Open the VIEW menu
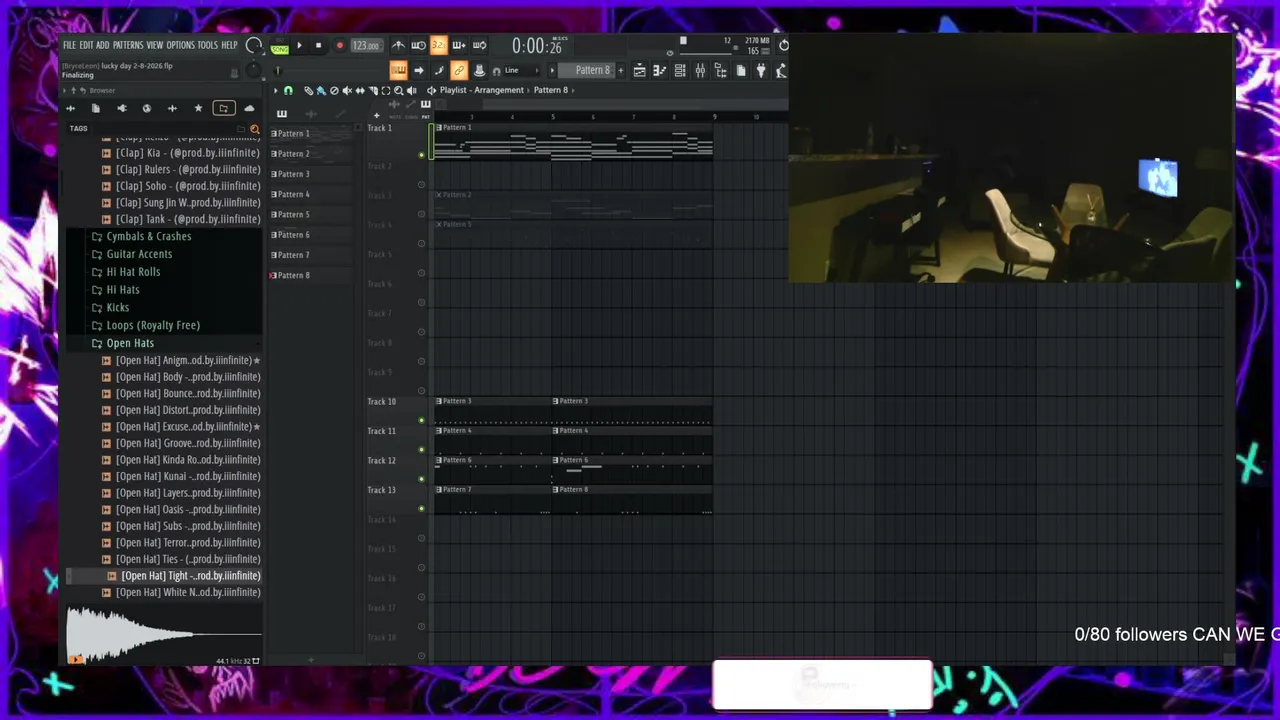This screenshot has width=1280, height=720. [154, 45]
